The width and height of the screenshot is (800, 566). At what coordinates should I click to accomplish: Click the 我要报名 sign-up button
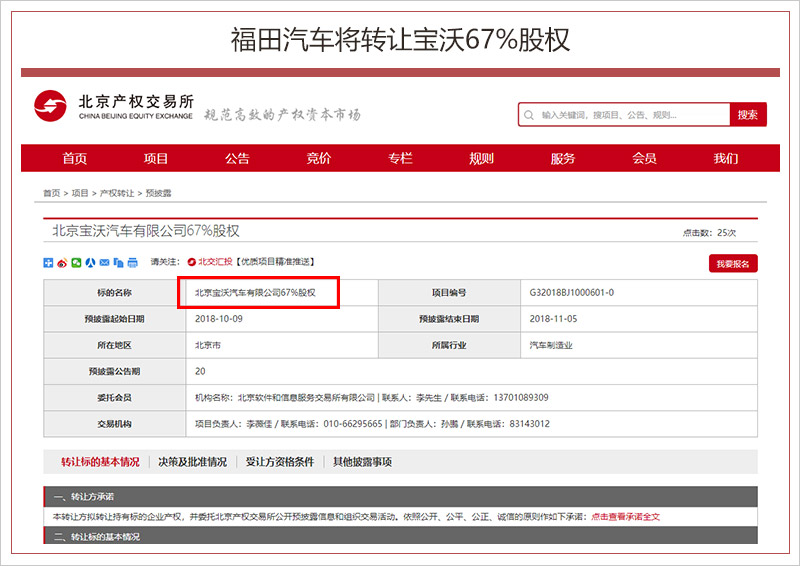coord(733,264)
